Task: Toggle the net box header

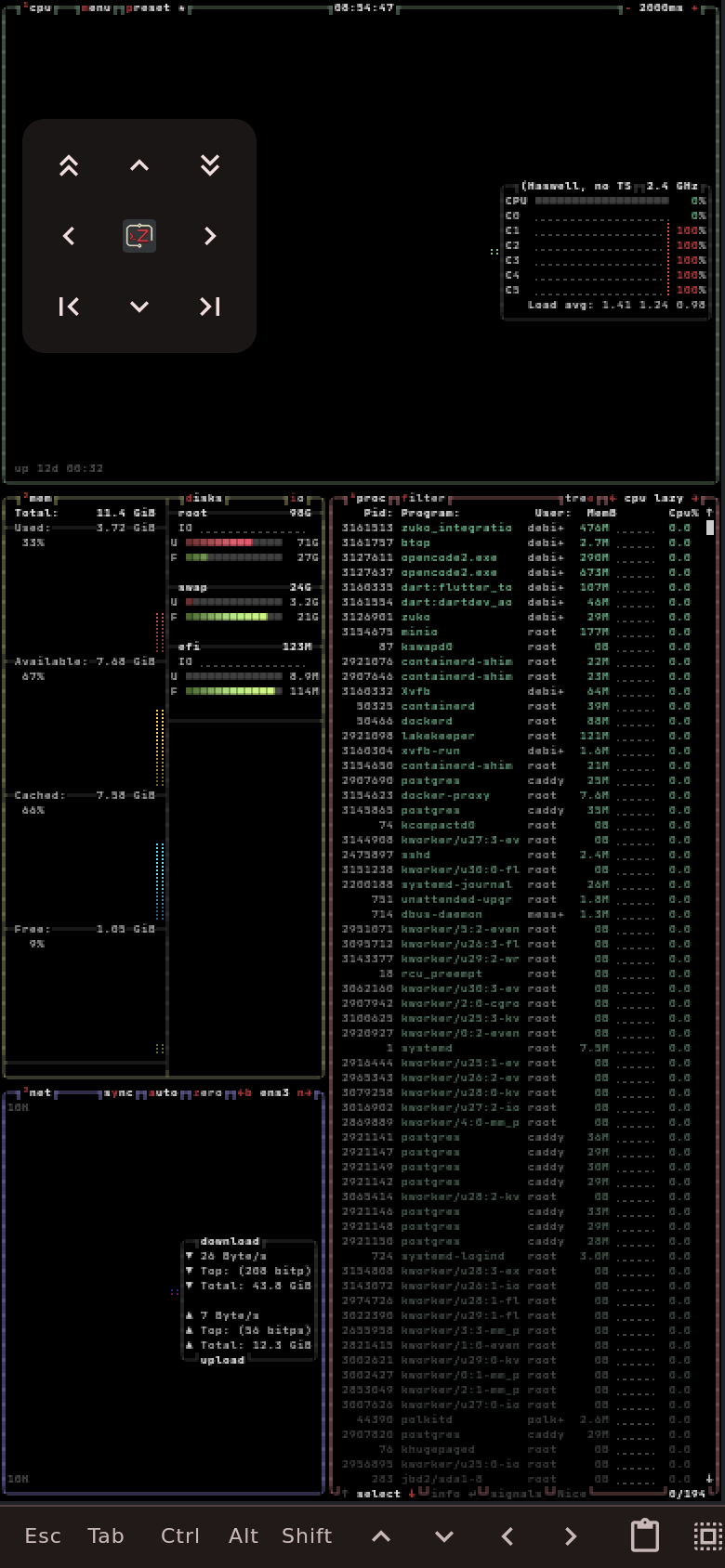Action: 37,1092
